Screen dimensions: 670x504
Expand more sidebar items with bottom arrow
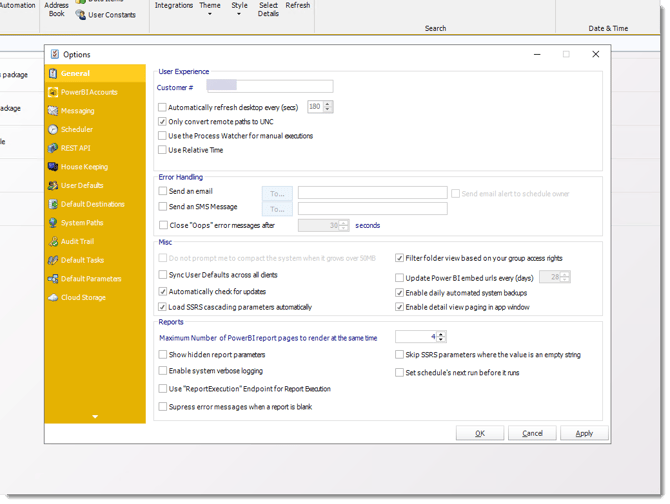95,416
